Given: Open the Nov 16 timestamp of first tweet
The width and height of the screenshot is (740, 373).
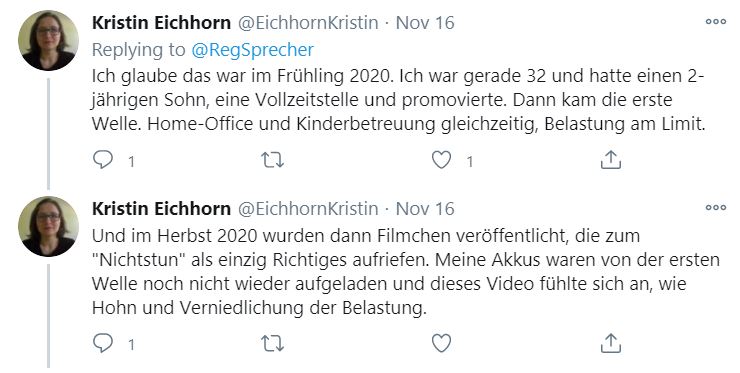Looking at the screenshot, I should tap(425, 23).
